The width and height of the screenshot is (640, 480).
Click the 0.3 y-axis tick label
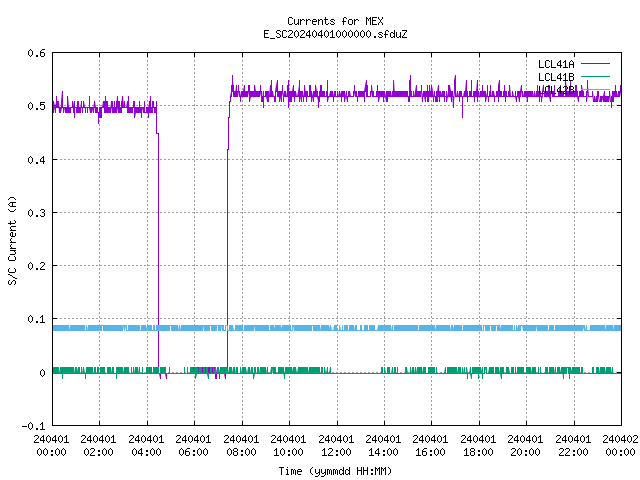[36, 213]
